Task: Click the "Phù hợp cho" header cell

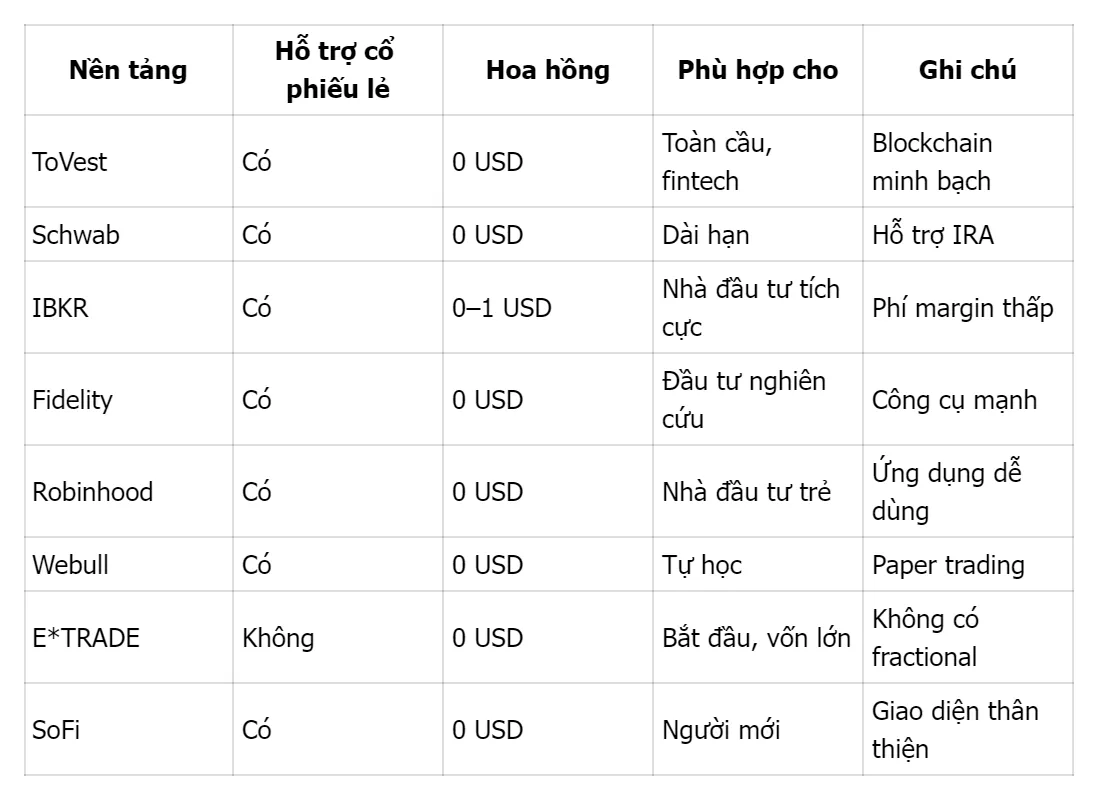Action: click(757, 71)
